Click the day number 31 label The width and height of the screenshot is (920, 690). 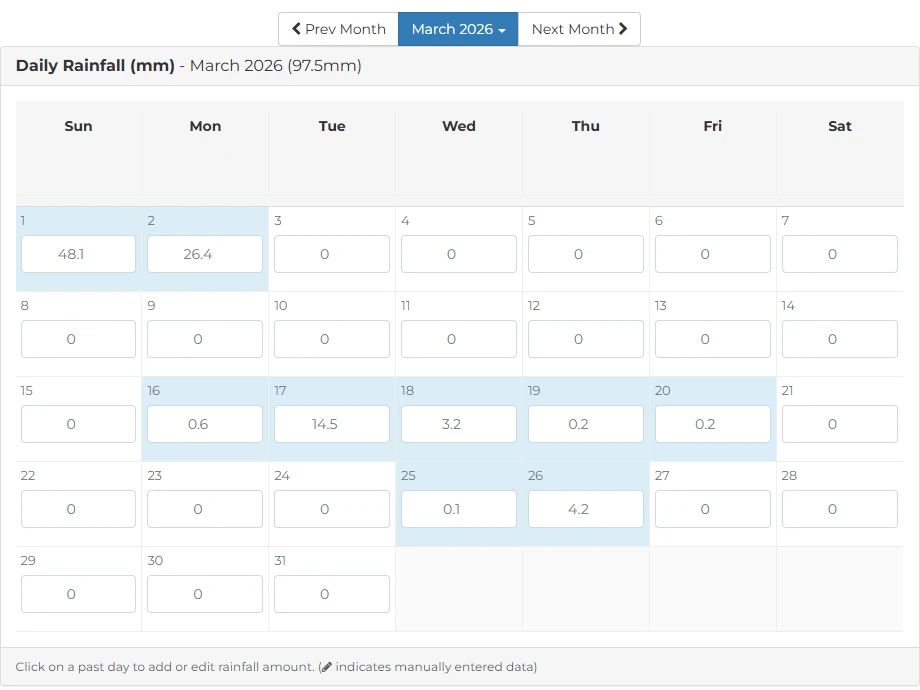point(280,561)
